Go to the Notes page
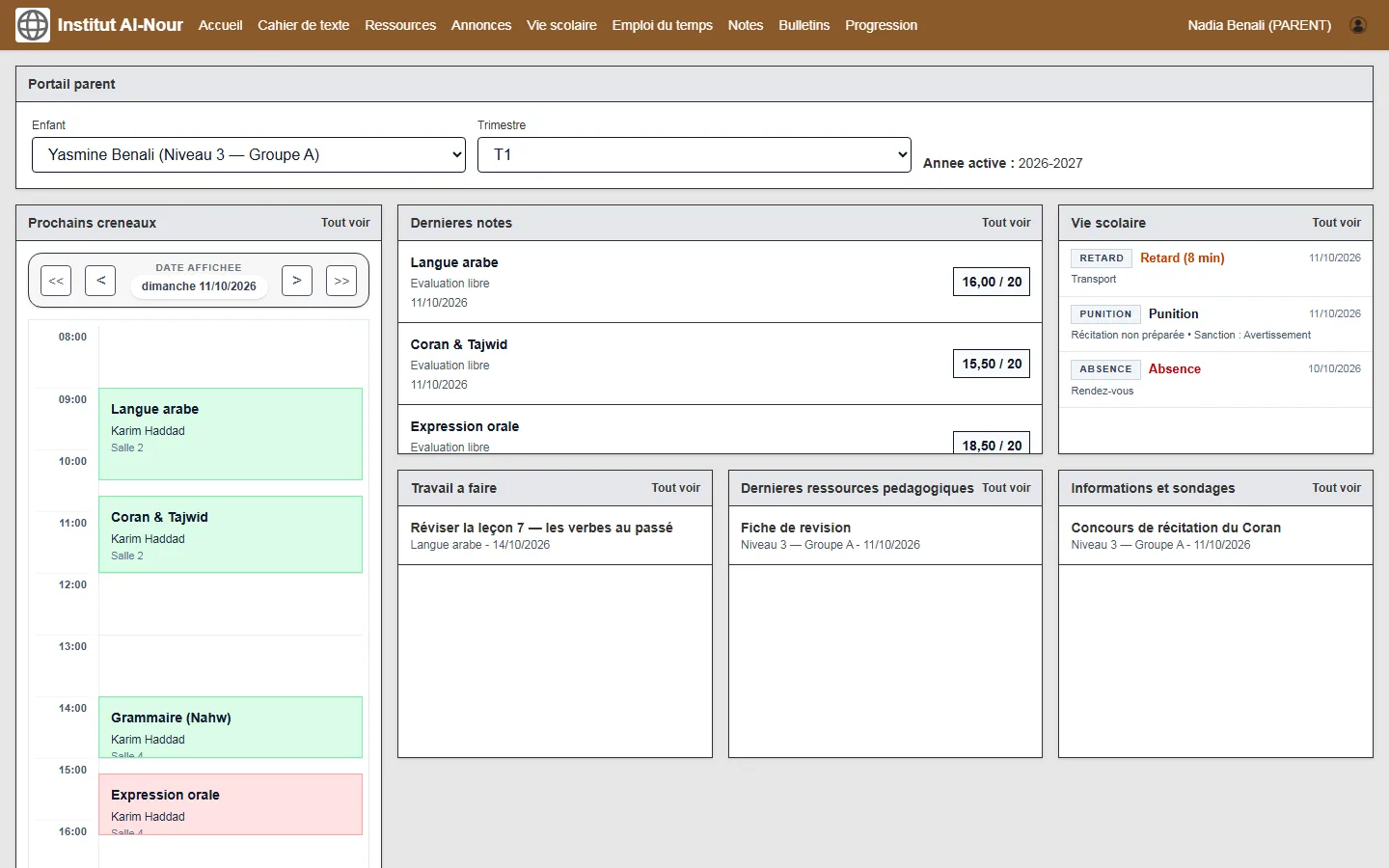This screenshot has height=868, width=1389. pyautogui.click(x=746, y=25)
